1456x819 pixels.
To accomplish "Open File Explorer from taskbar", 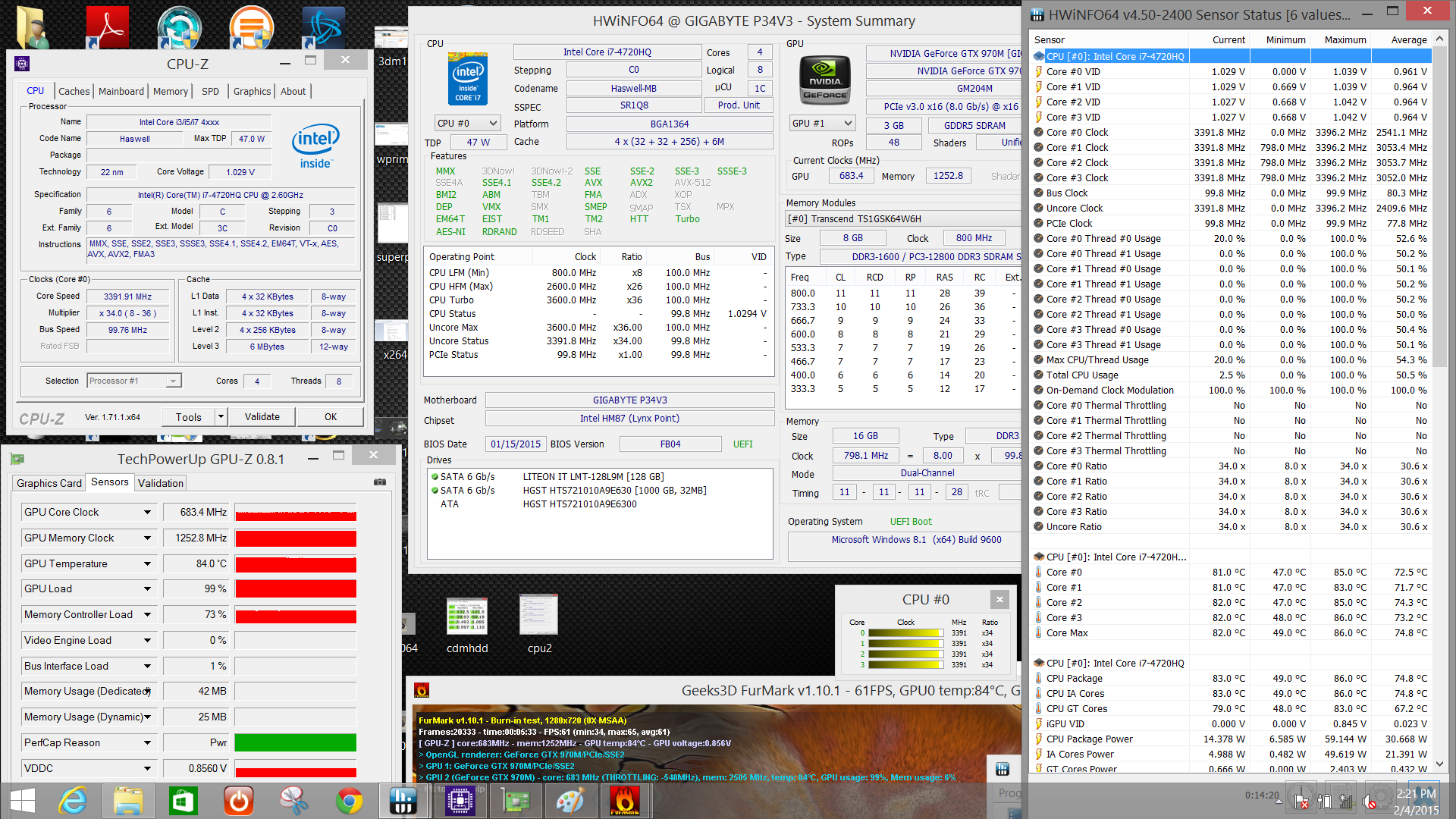I will tap(128, 801).
